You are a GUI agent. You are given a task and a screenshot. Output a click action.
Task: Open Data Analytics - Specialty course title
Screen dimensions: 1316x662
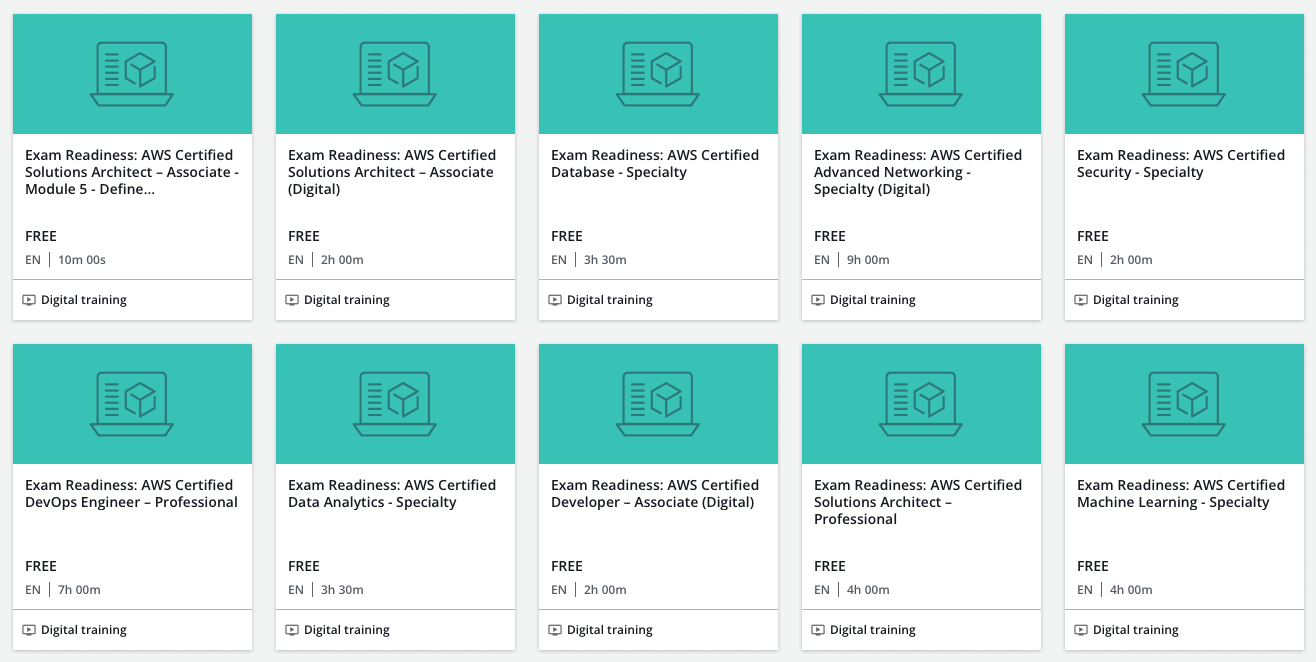click(x=392, y=494)
